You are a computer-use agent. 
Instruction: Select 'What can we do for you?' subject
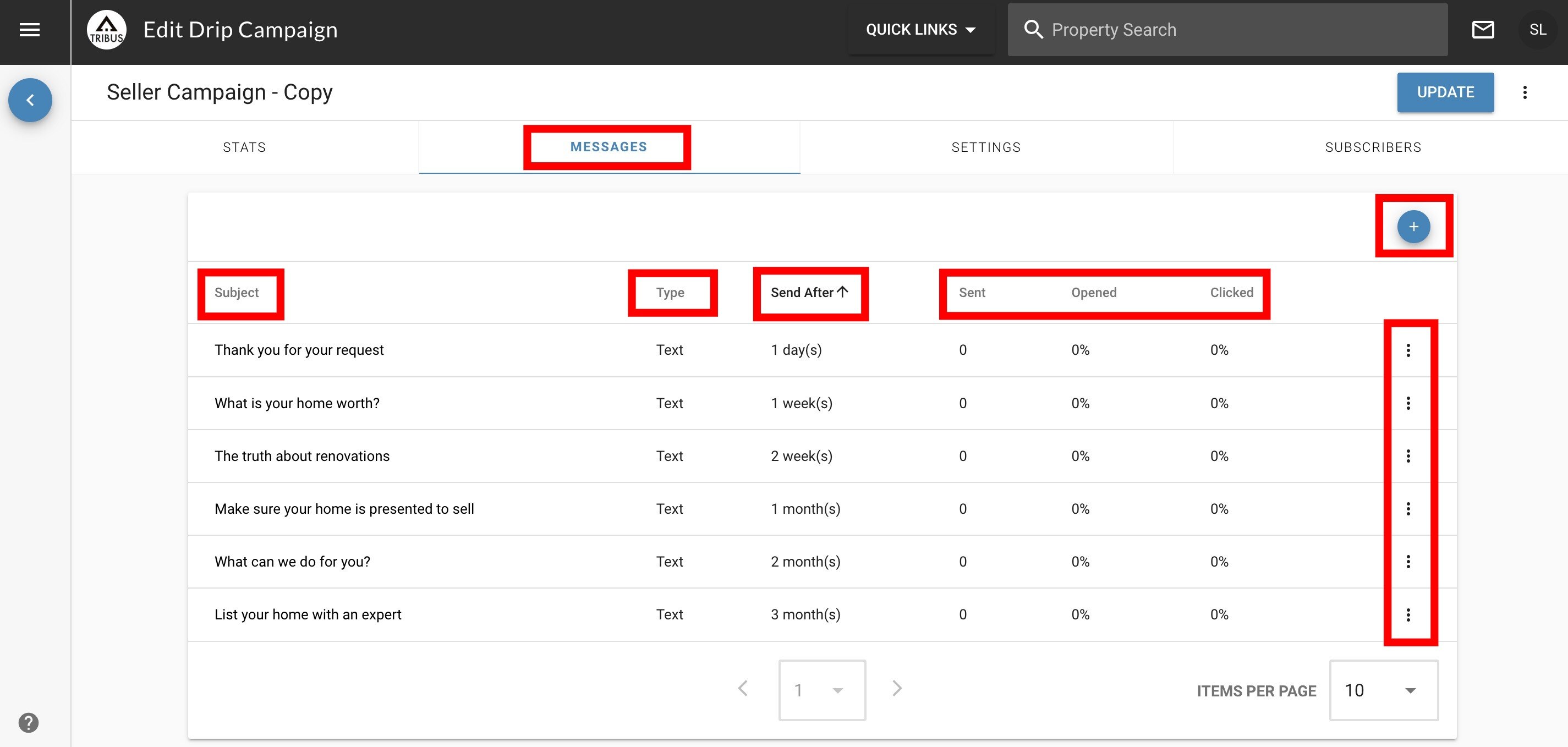292,562
